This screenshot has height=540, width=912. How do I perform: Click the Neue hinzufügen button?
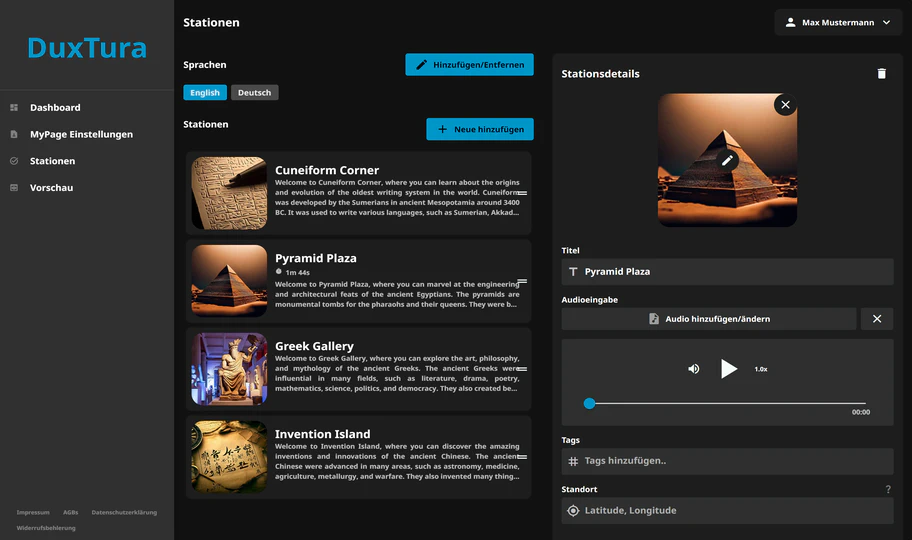pyautogui.click(x=480, y=129)
